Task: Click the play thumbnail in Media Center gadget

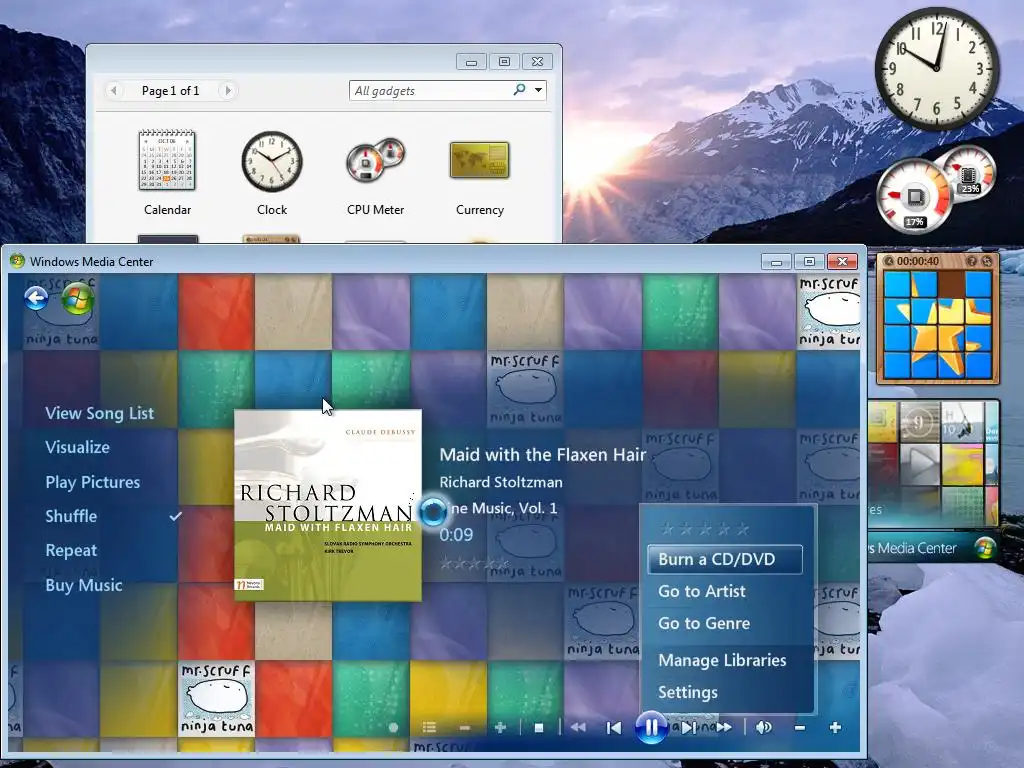Action: [920, 464]
